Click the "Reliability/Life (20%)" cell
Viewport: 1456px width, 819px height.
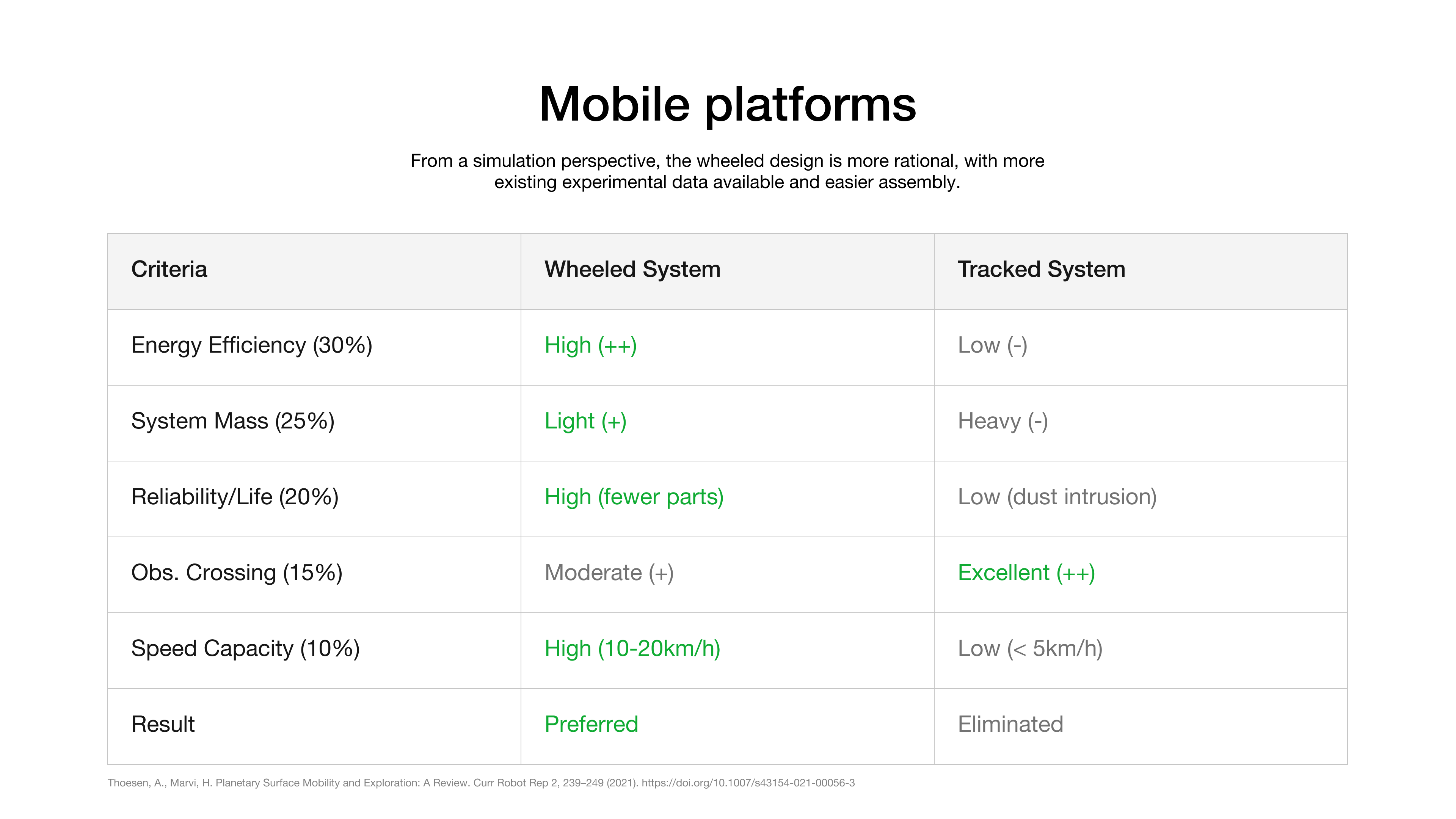(235, 497)
